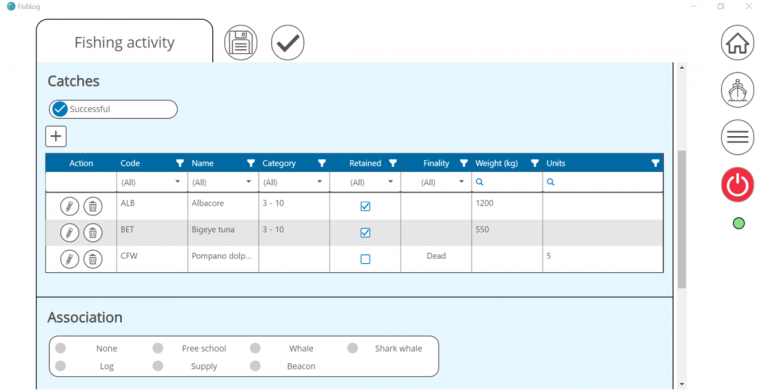The height and width of the screenshot is (390, 768).
Task: Click the Weight search magnifier icon
Action: (x=480, y=182)
